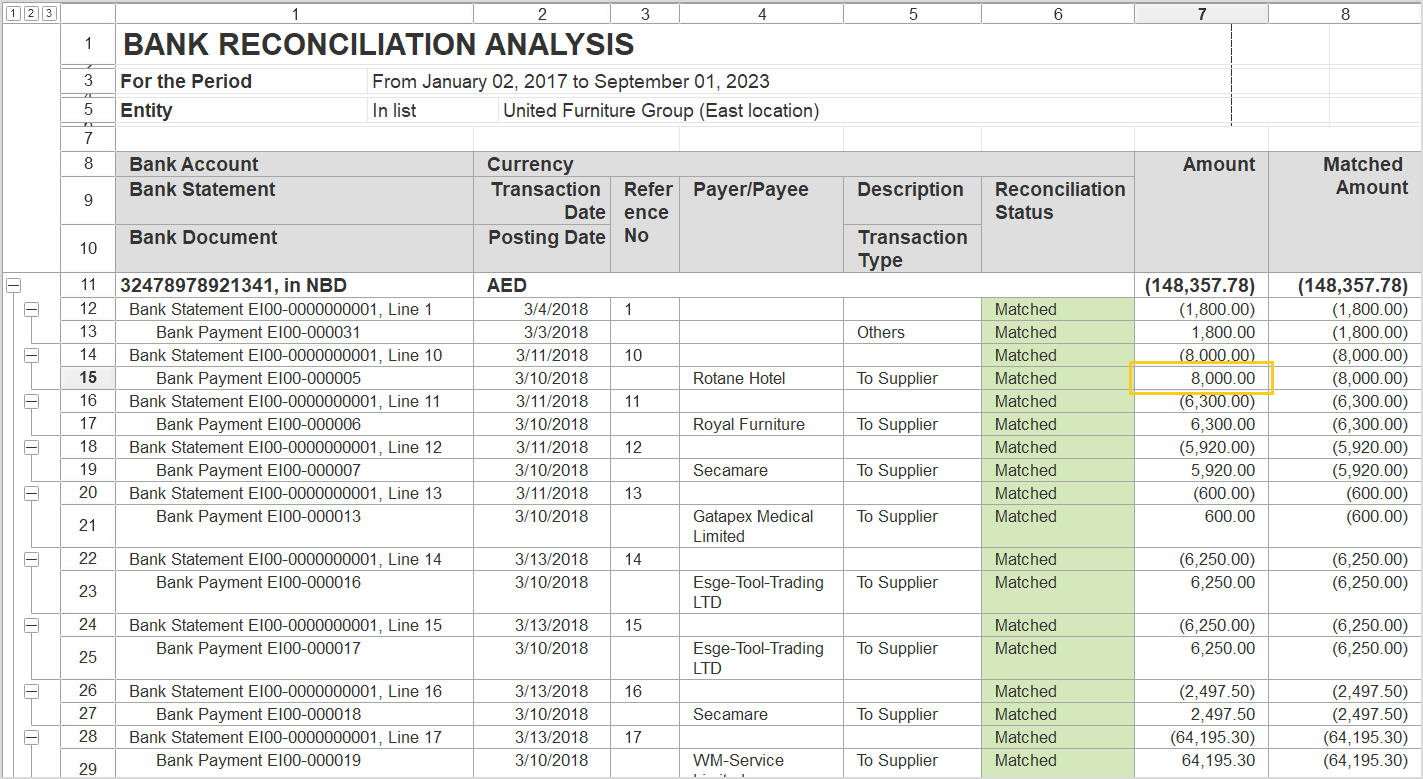Click the 3/4/2018 date cell

(x=542, y=309)
